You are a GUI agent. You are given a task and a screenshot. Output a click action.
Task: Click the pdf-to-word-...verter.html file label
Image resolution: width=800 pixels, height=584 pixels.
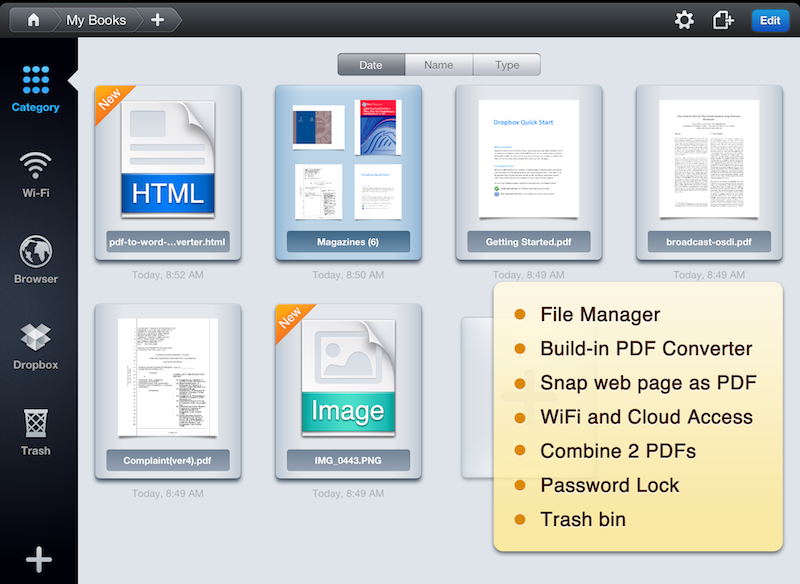point(167,242)
